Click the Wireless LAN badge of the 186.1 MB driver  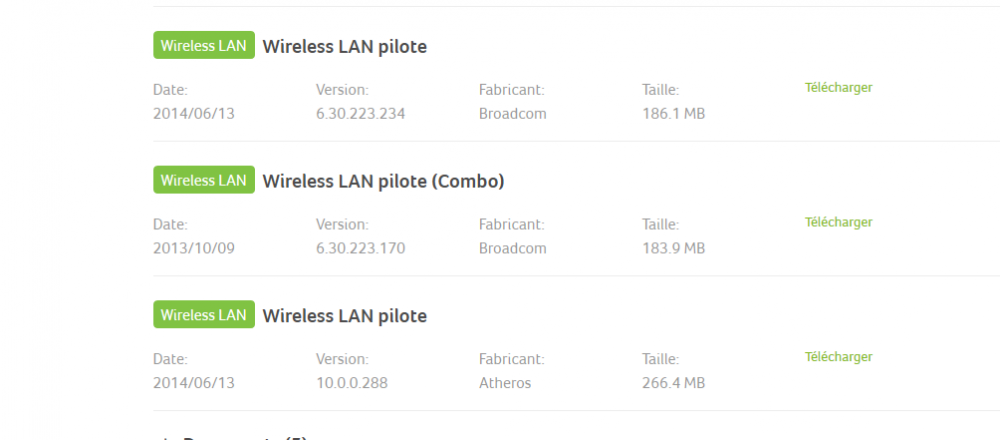tap(204, 46)
